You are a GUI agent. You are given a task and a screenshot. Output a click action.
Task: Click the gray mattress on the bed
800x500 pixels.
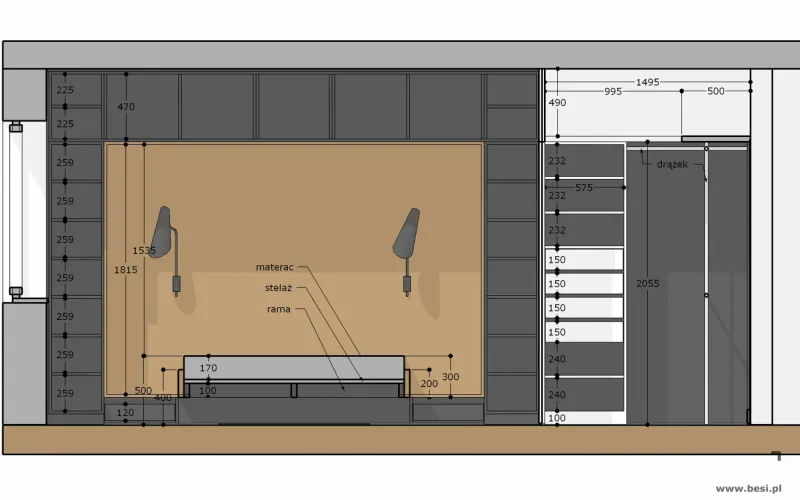pos(294,368)
